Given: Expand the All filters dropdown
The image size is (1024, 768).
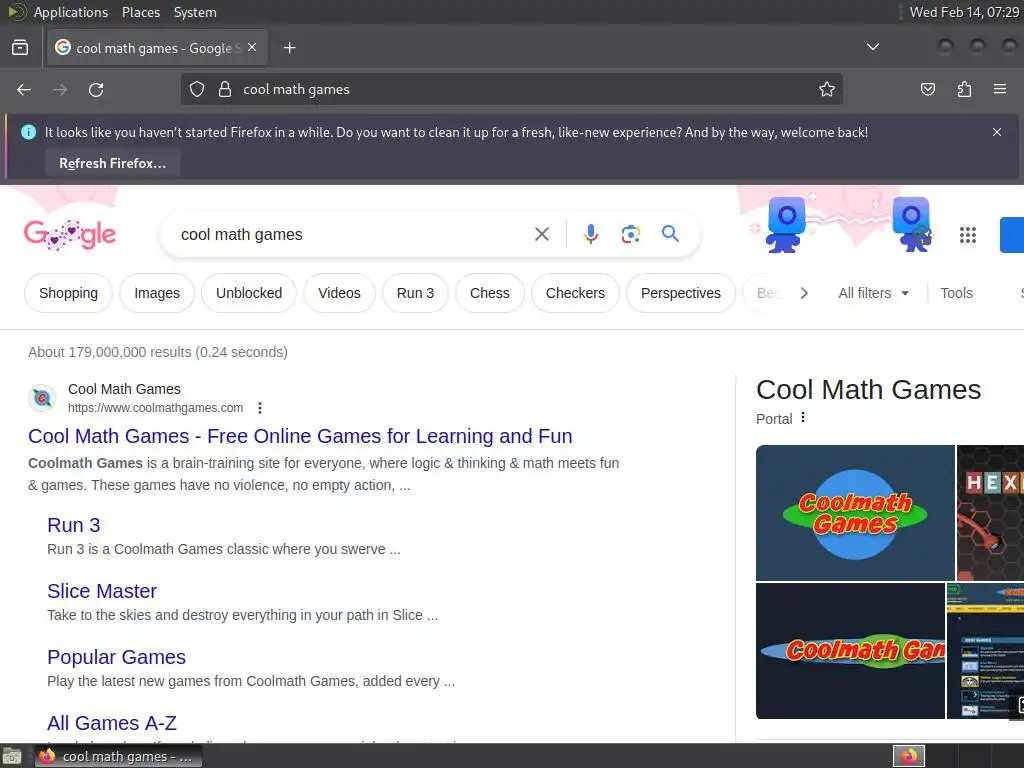Looking at the screenshot, I should pyautogui.click(x=873, y=293).
